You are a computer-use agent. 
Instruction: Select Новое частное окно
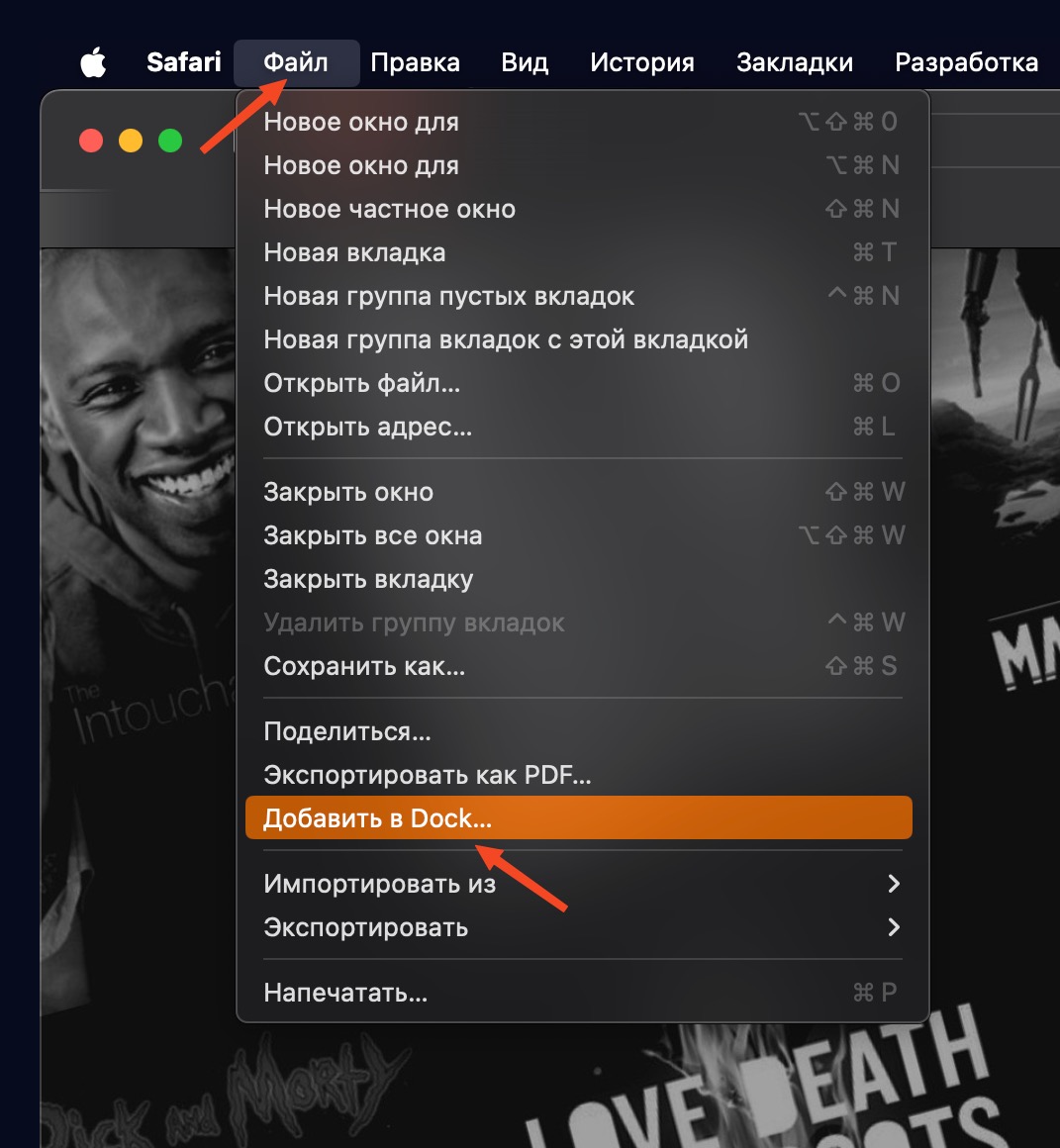click(x=579, y=209)
